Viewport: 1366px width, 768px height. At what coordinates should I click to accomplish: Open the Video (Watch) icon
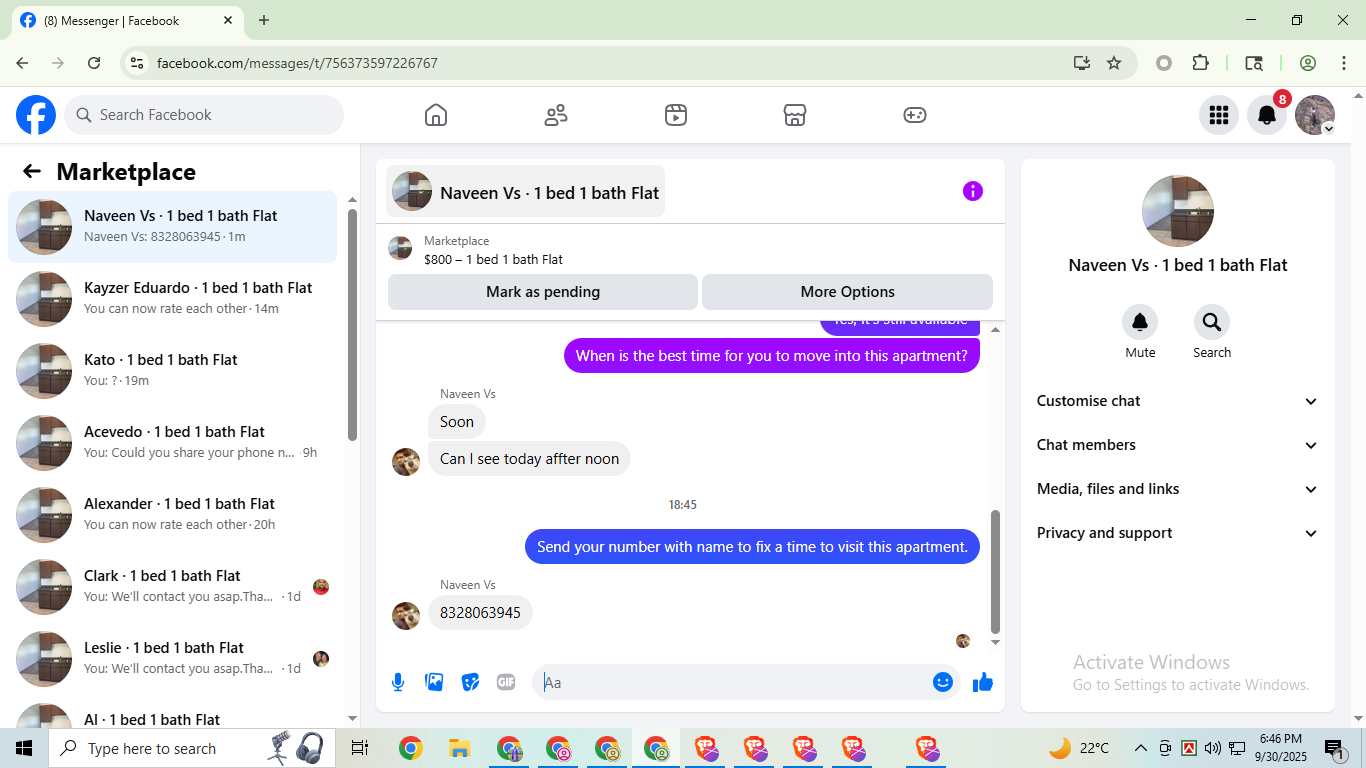tap(676, 115)
